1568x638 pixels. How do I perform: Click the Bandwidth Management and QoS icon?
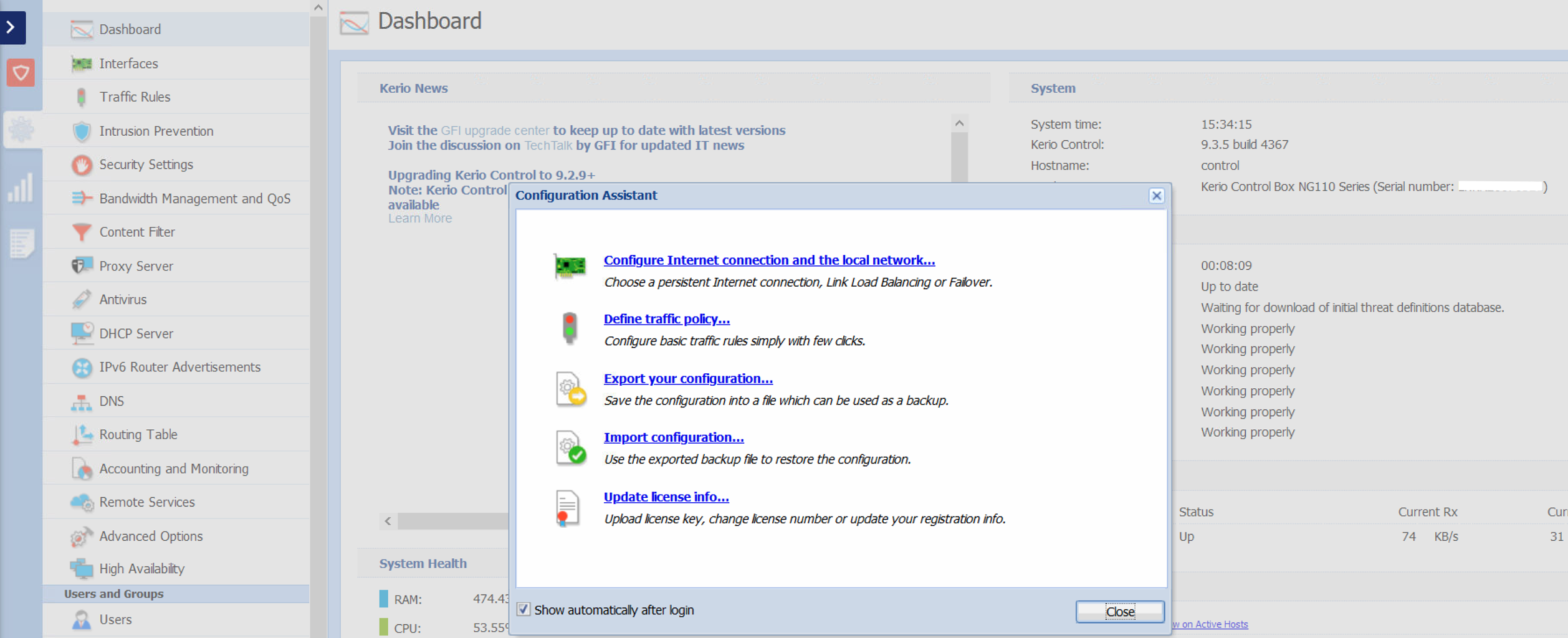82,198
